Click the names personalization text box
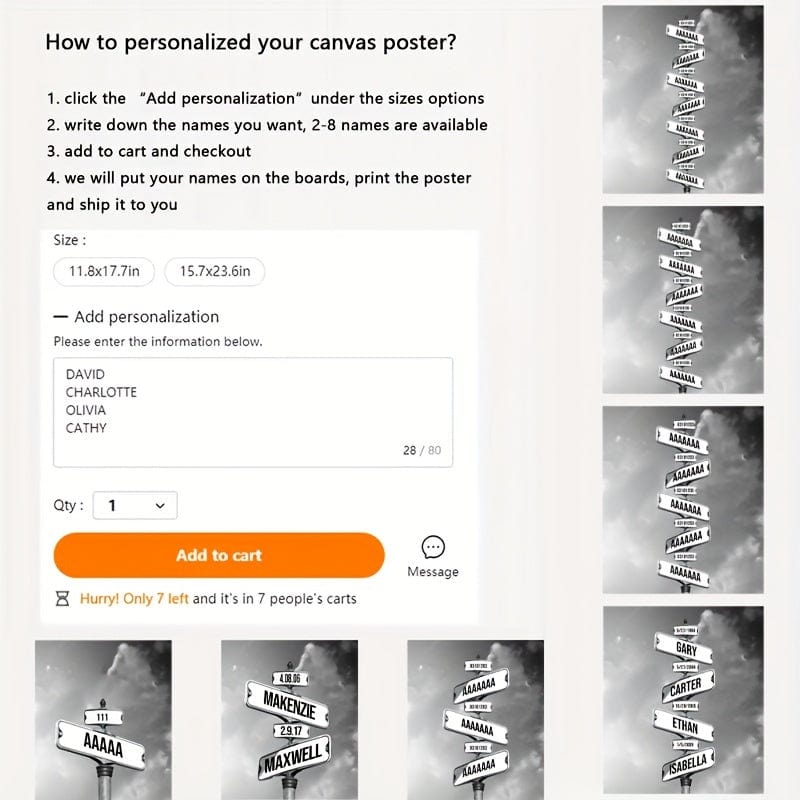Image resolution: width=800 pixels, height=800 pixels. [x=253, y=411]
